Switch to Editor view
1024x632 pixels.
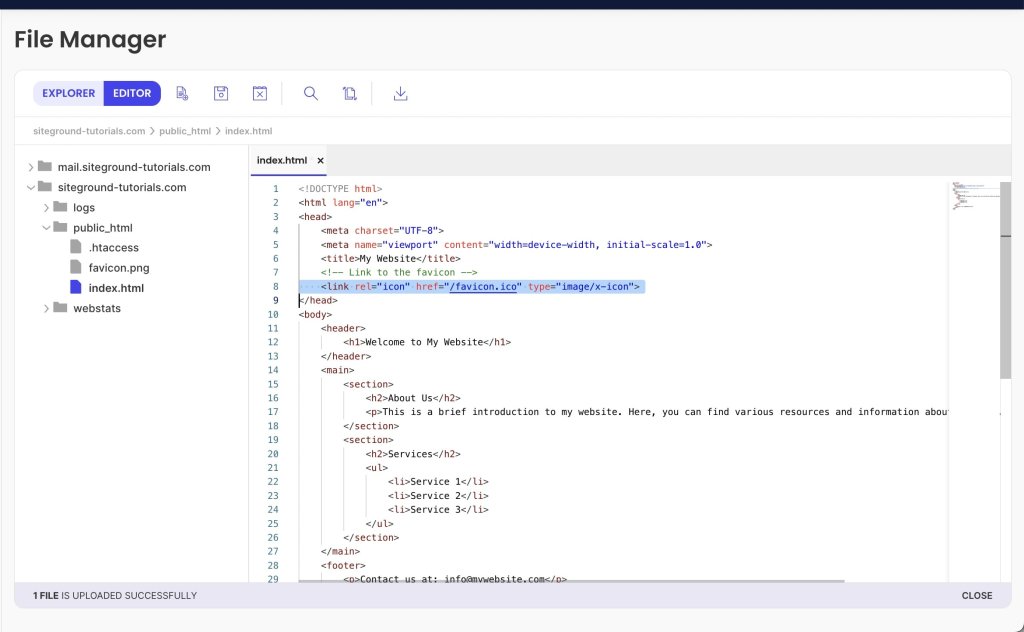(132, 93)
